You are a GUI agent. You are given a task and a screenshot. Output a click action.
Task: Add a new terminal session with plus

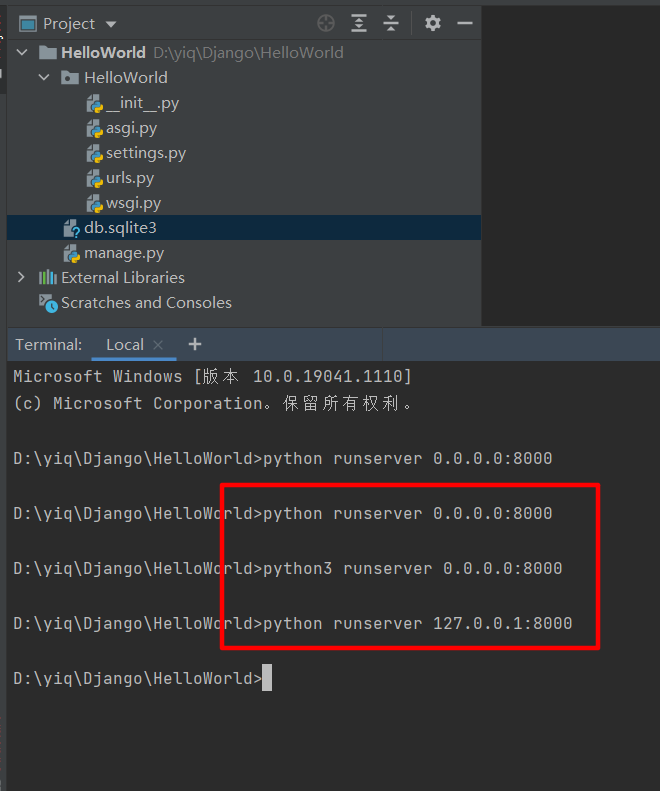tap(195, 344)
